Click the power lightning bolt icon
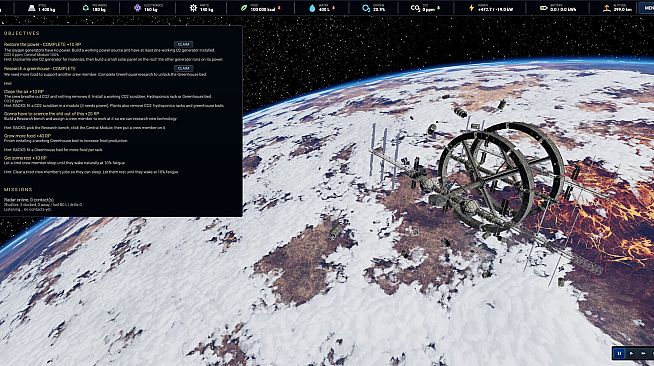 tap(471, 8)
